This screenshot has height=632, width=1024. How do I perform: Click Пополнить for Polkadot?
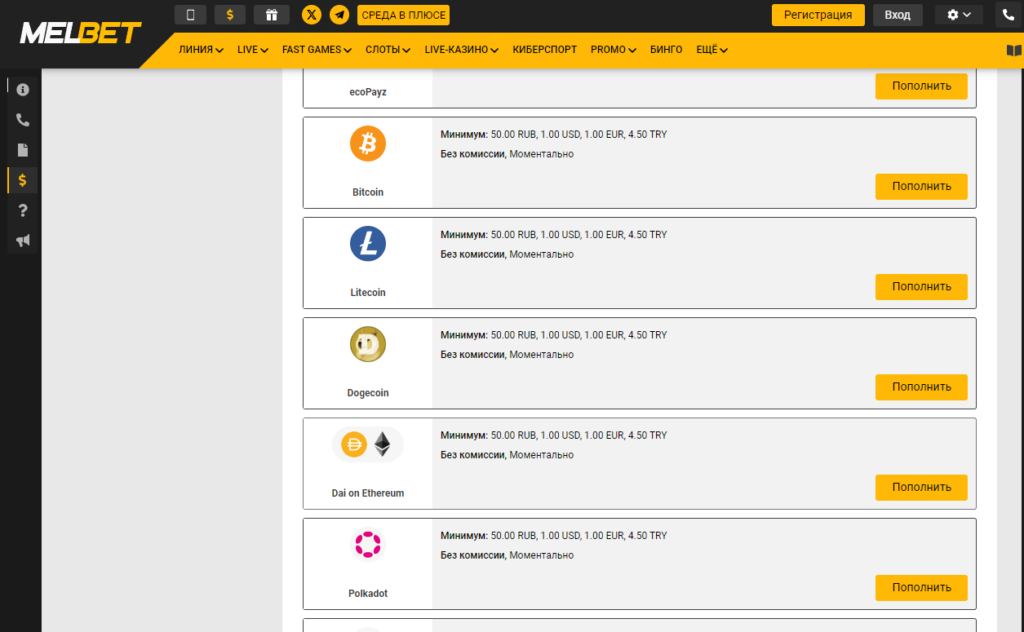point(921,588)
